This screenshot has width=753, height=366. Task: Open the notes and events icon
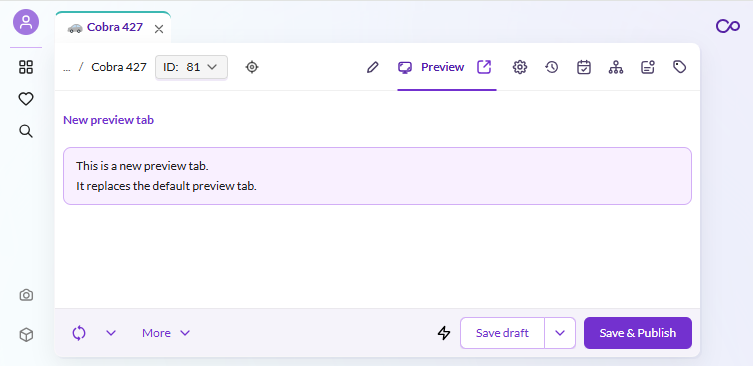click(648, 67)
